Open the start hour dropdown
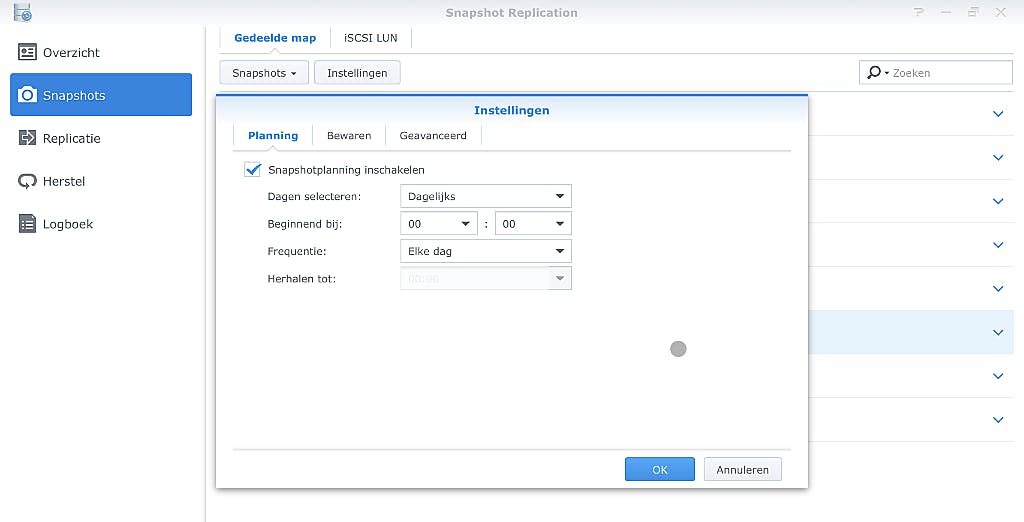The image size is (1024, 522). 438,224
